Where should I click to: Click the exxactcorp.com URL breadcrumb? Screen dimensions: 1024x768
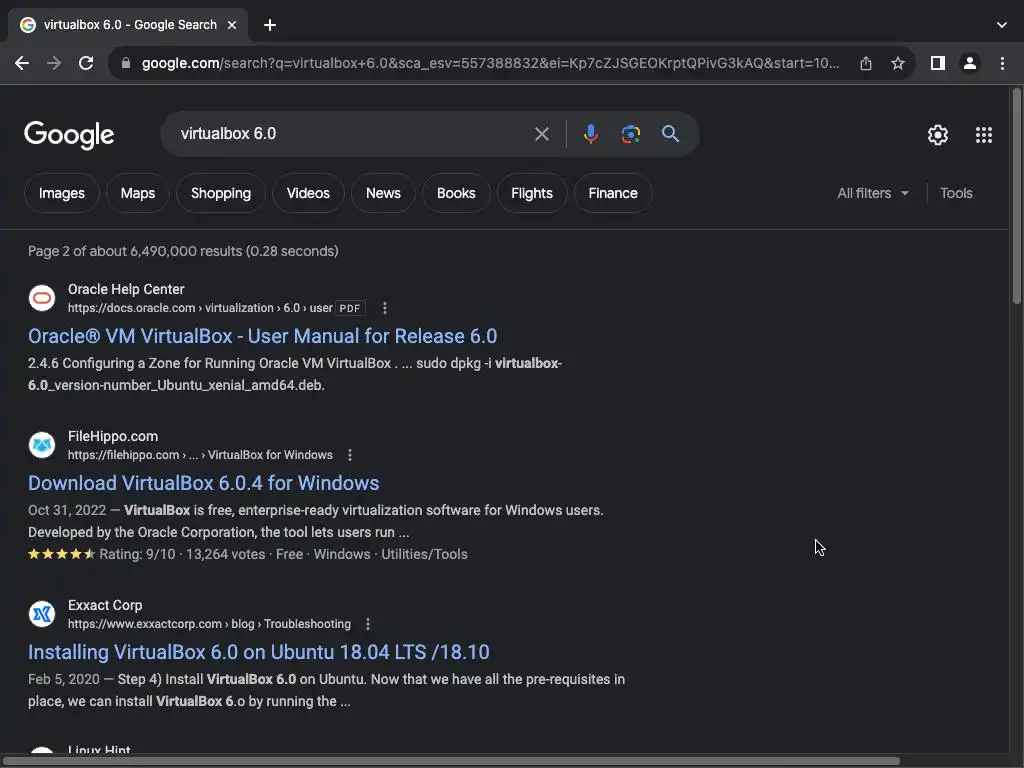click(209, 624)
